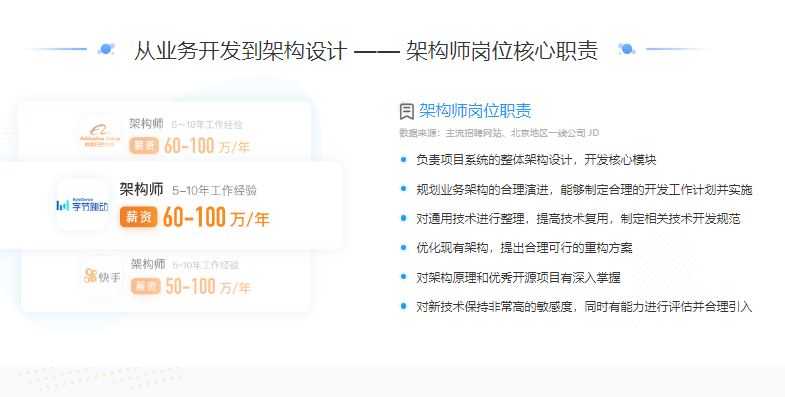Viewport: 785px width, 397px height.
Task: Click the 数据来源 source note text
Action: click(499, 133)
